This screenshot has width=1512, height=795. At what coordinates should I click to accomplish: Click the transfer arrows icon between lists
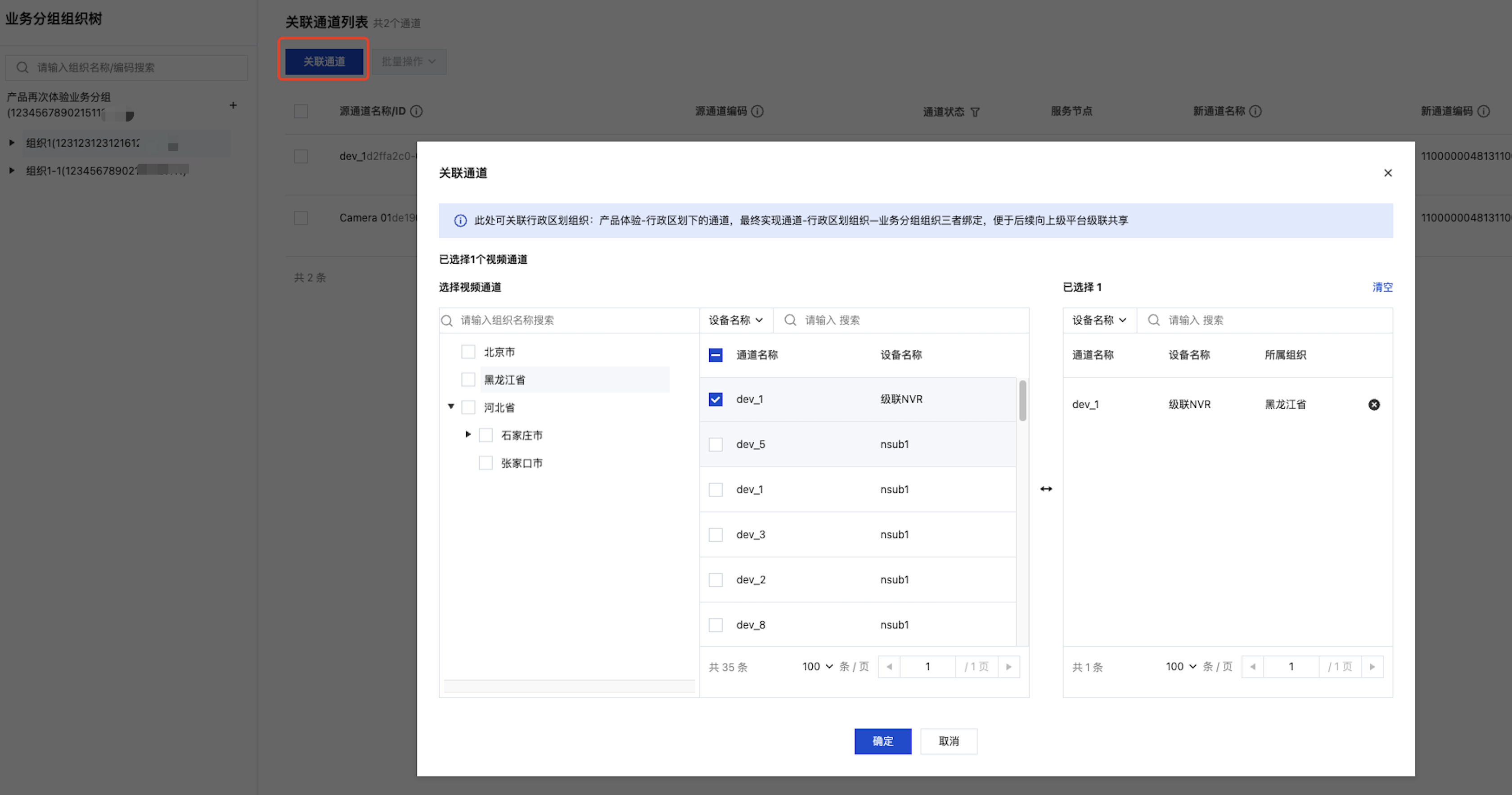1046,488
